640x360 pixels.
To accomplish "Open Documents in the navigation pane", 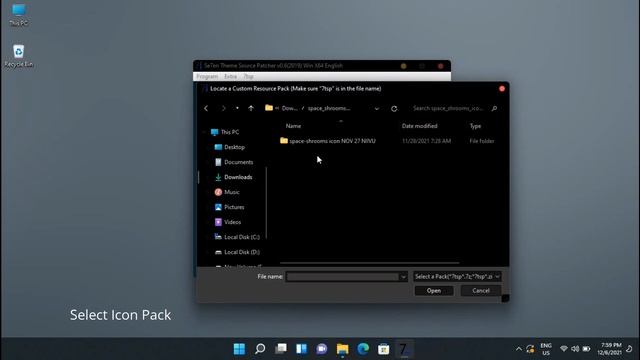I will [234, 162].
